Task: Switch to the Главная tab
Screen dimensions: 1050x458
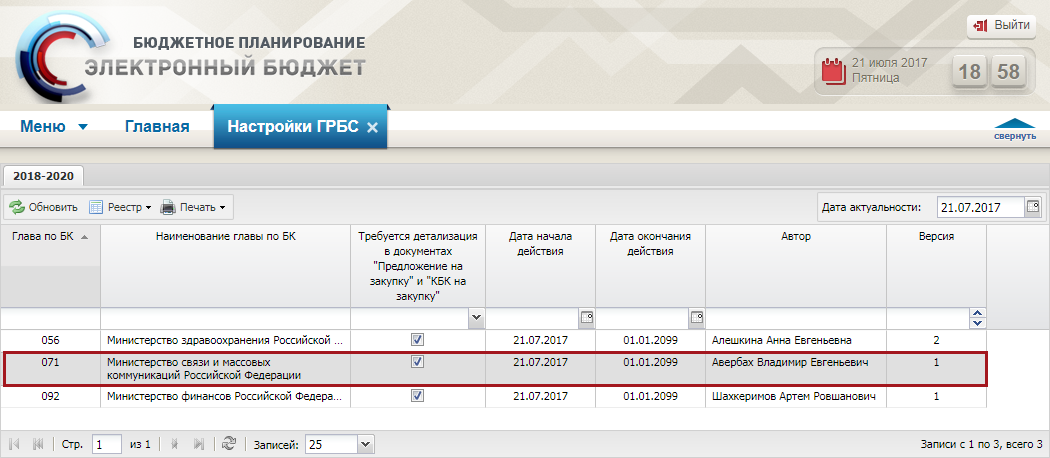Action: 157,127
